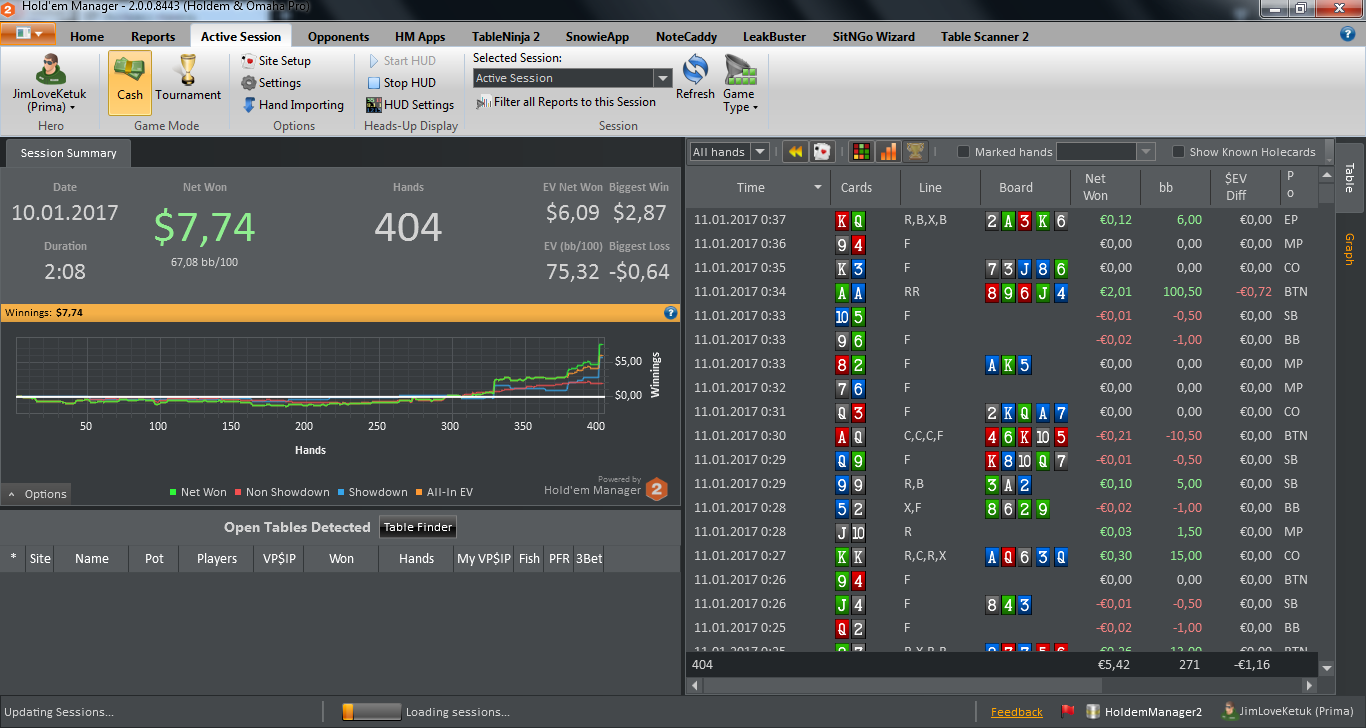Switch to the Graph side tab
This screenshot has width=1366, height=728.
point(1349,249)
